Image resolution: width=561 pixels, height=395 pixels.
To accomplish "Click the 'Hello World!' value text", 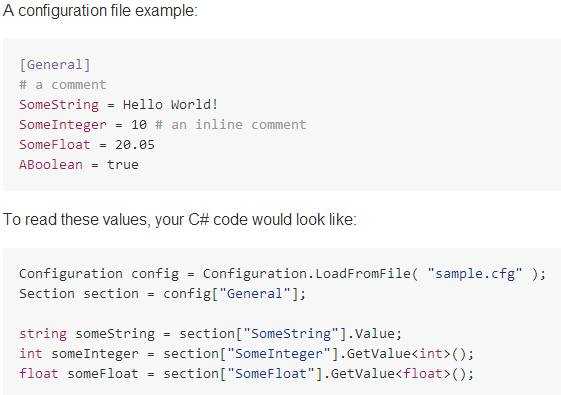I will [x=170, y=104].
